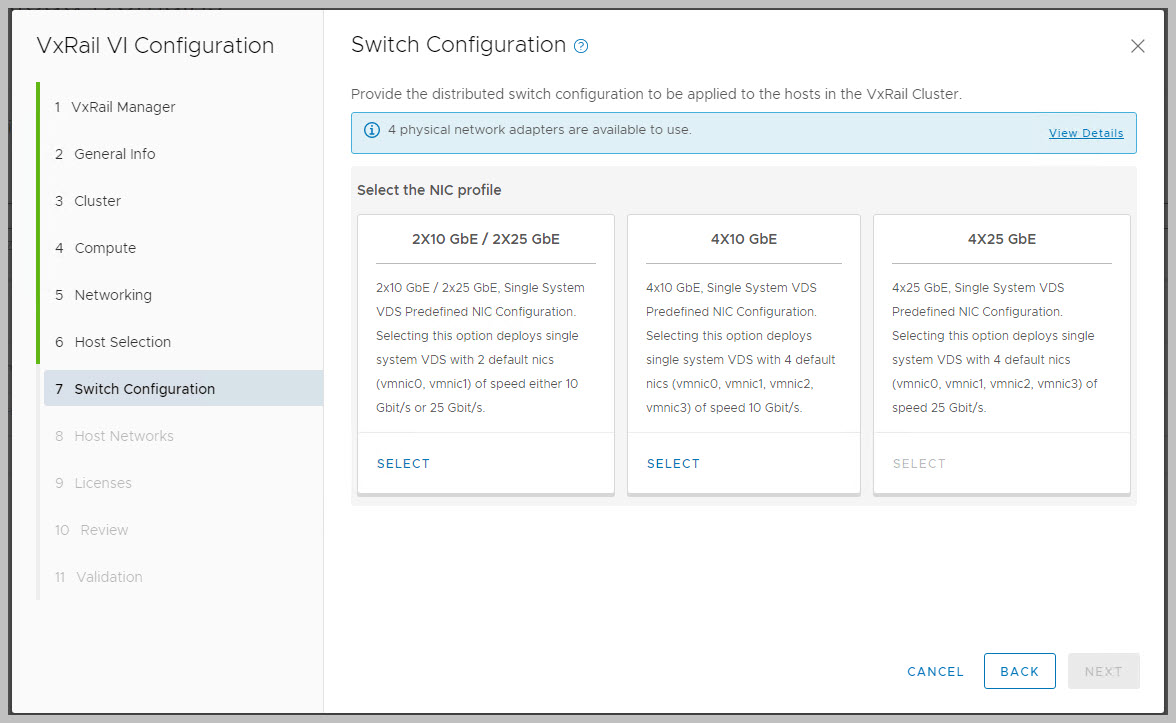Select step 7 Switch Configuration

pyautogui.click(x=144, y=389)
